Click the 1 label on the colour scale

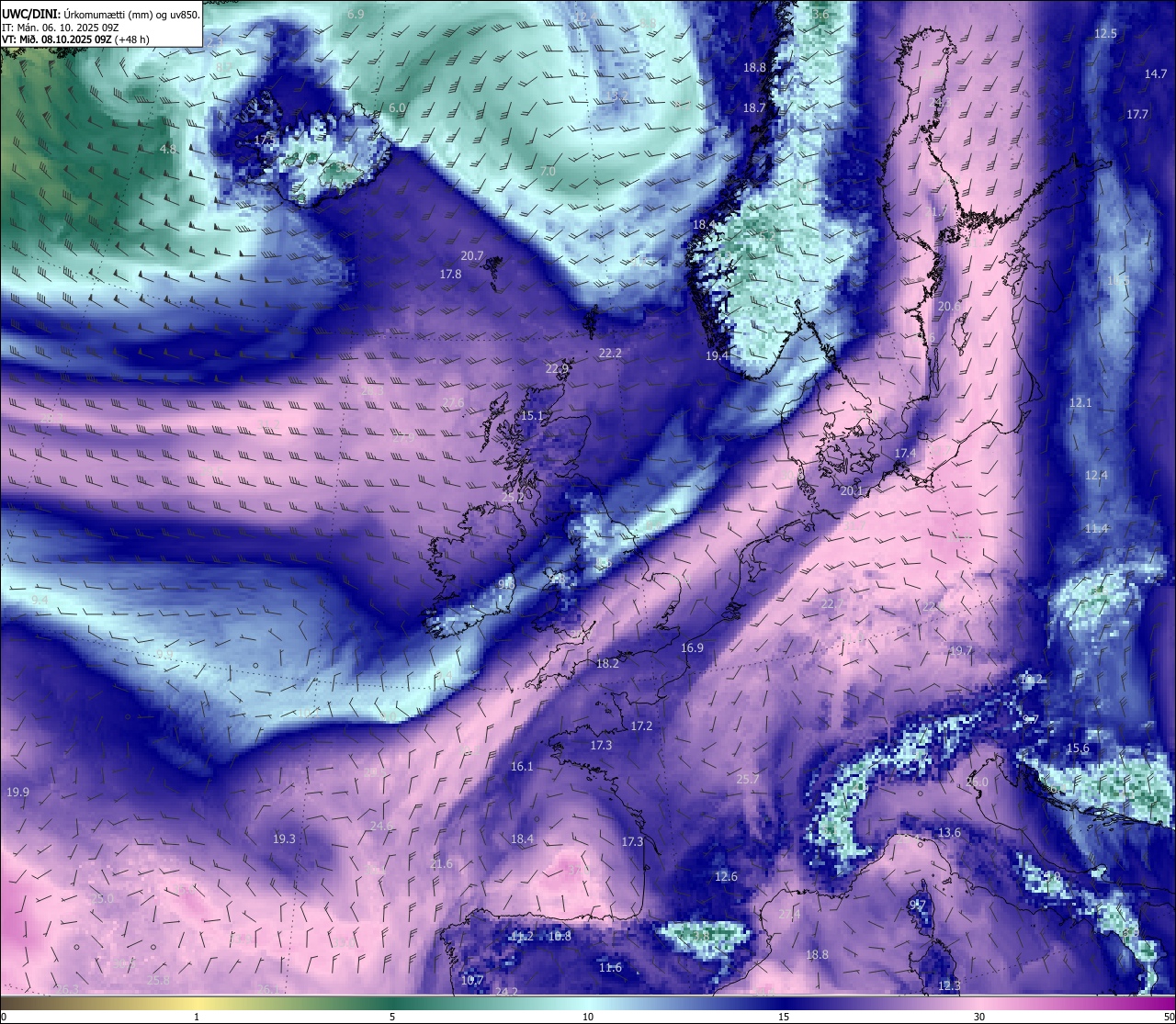(197, 1017)
